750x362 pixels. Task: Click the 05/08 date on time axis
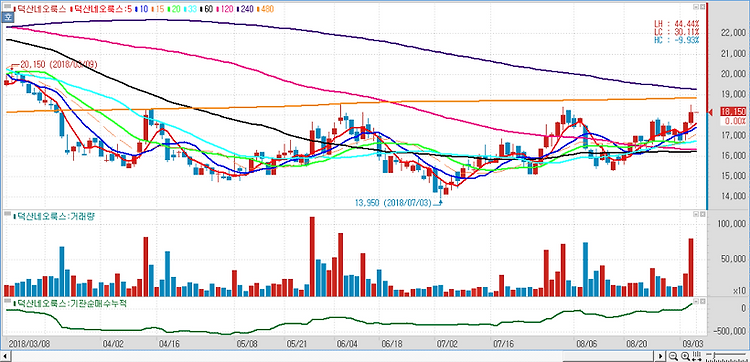click(x=248, y=344)
